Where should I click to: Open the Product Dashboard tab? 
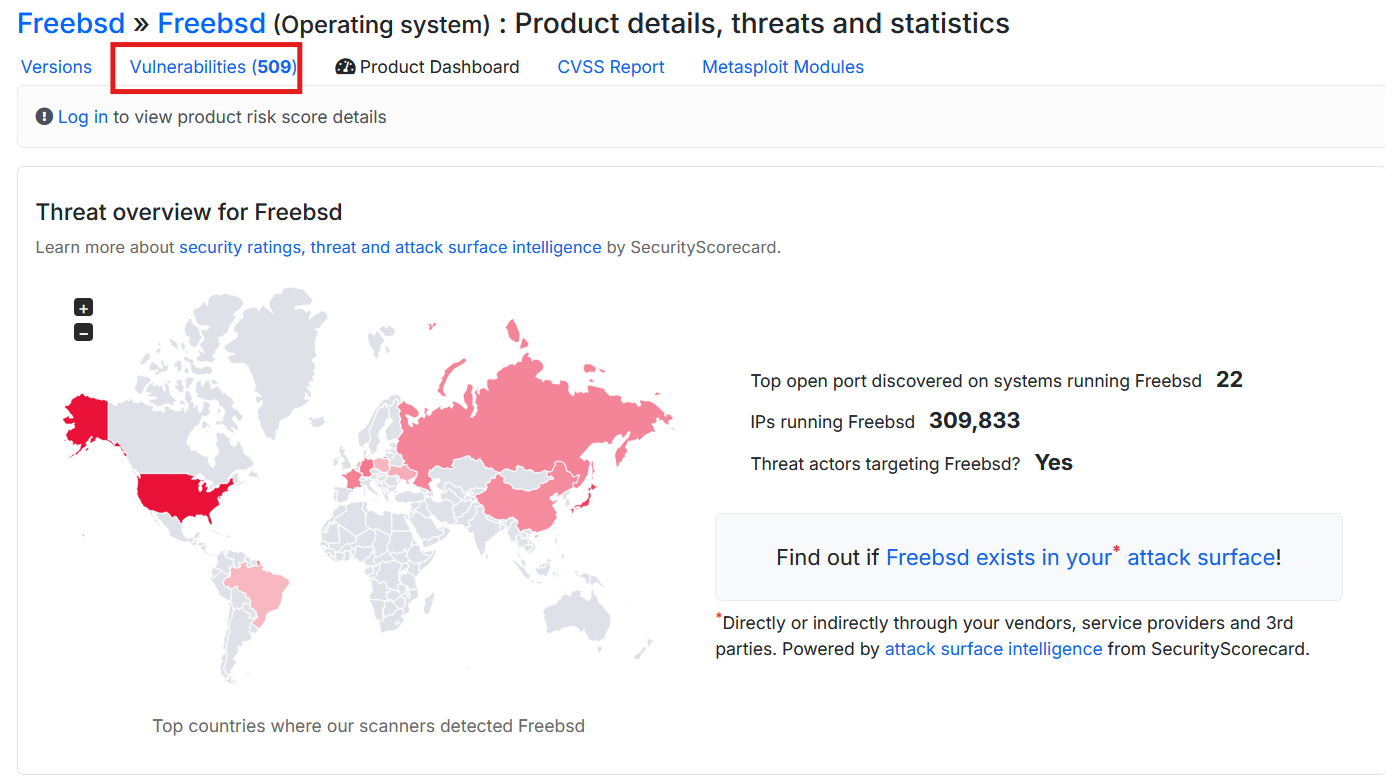click(439, 67)
